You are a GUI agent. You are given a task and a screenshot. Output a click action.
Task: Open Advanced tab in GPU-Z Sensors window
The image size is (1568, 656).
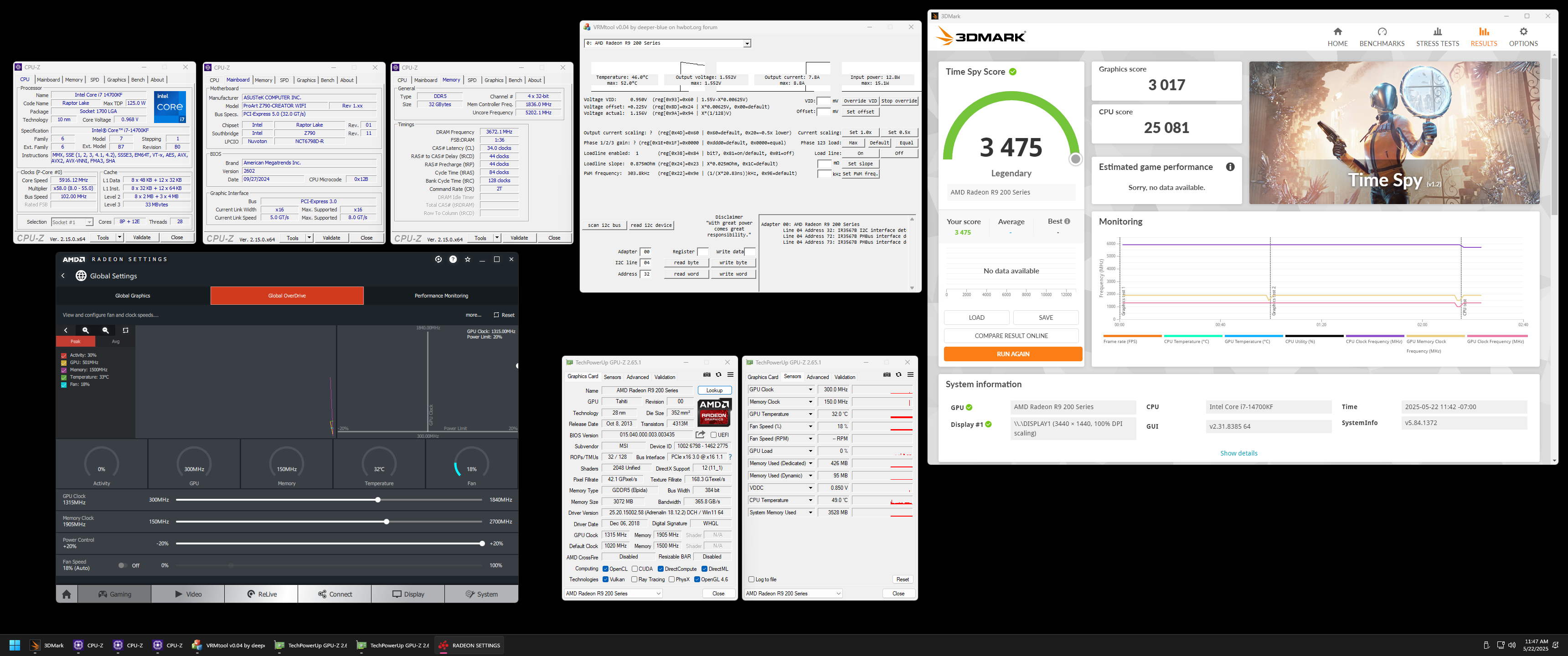point(817,377)
